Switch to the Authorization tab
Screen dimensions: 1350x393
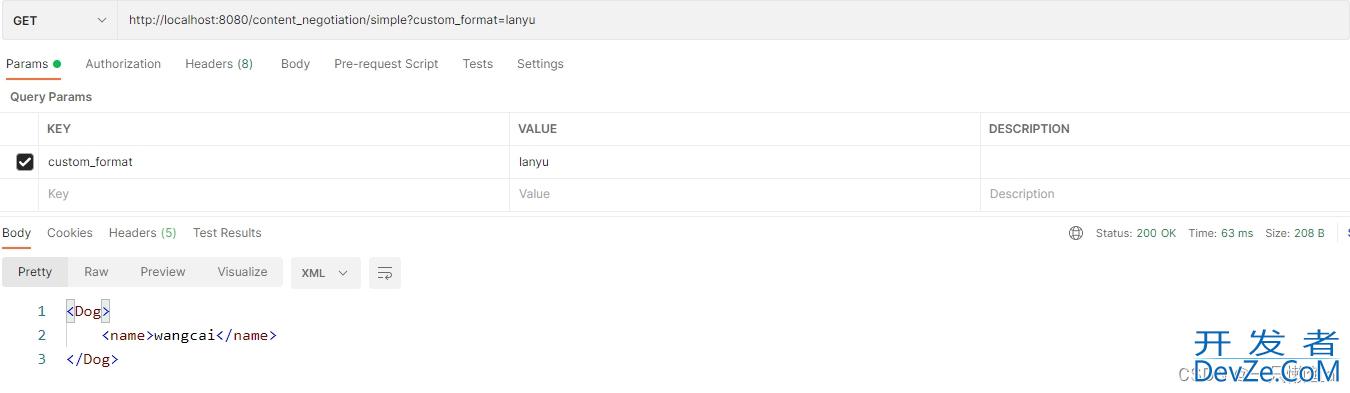(123, 64)
